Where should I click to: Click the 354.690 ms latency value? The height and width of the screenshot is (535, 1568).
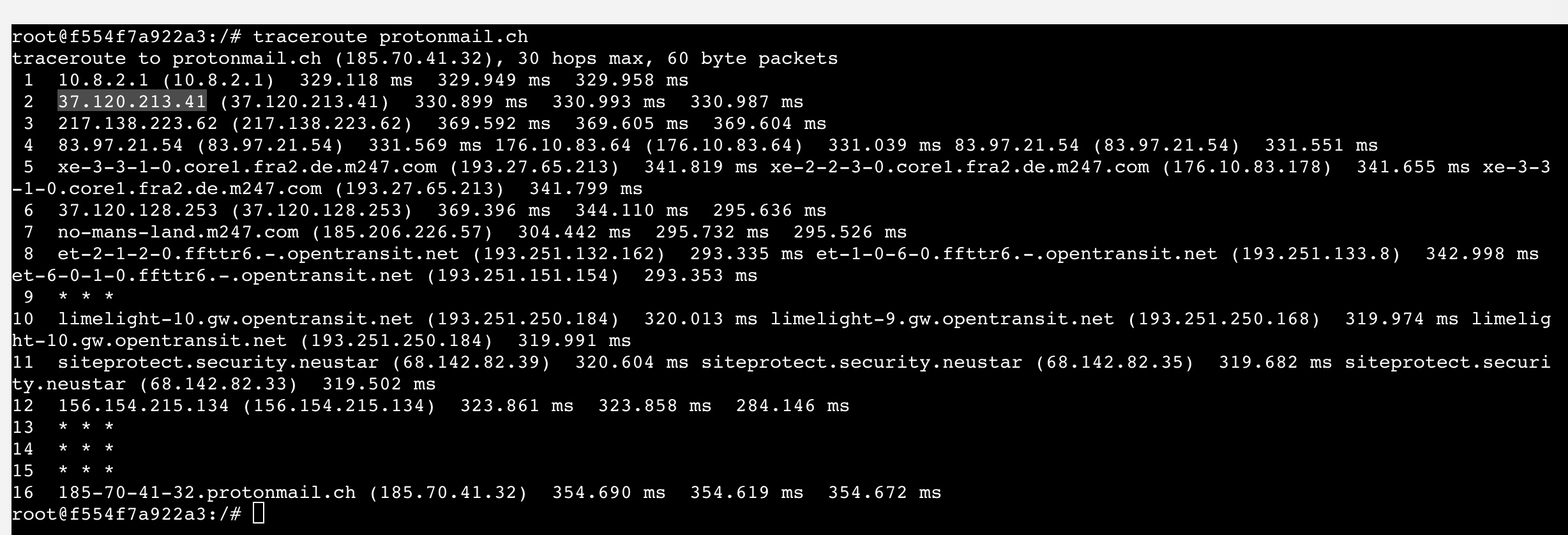[x=609, y=492]
